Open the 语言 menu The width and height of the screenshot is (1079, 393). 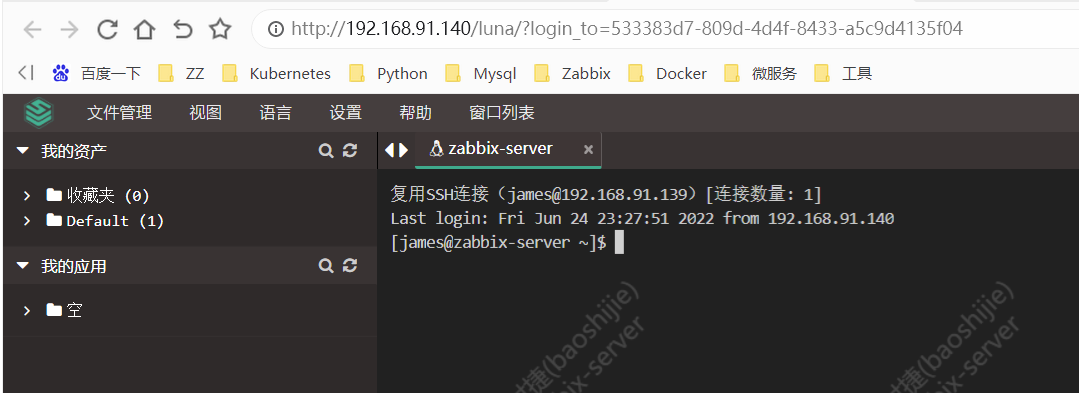(276, 113)
